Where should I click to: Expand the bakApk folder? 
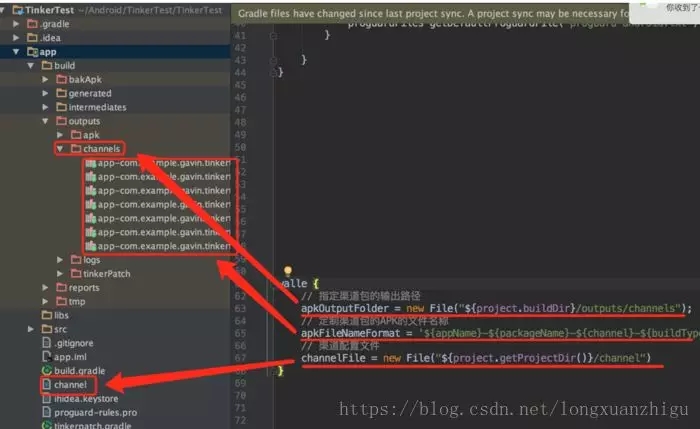tap(46, 79)
